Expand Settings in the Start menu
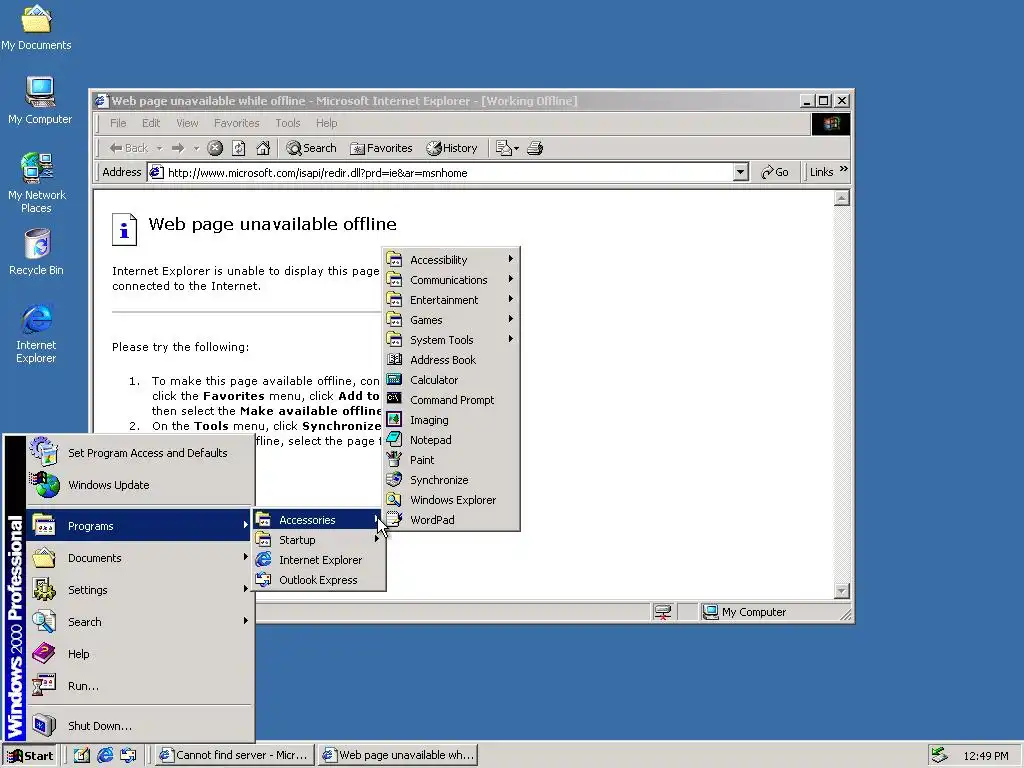This screenshot has height=768, width=1024. tap(139, 590)
